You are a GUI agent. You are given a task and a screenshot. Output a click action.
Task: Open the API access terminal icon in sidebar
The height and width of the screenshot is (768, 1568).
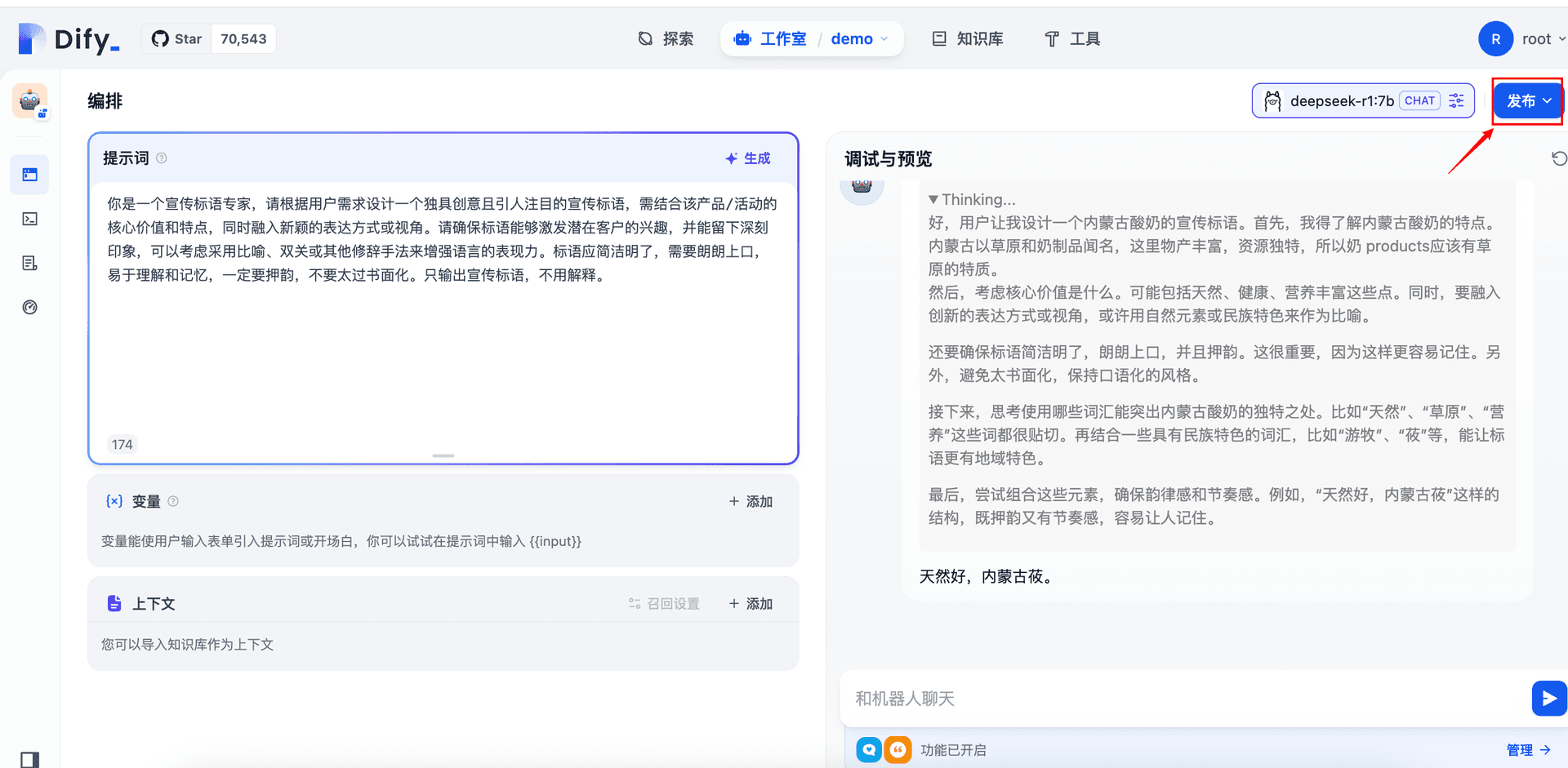[30, 219]
